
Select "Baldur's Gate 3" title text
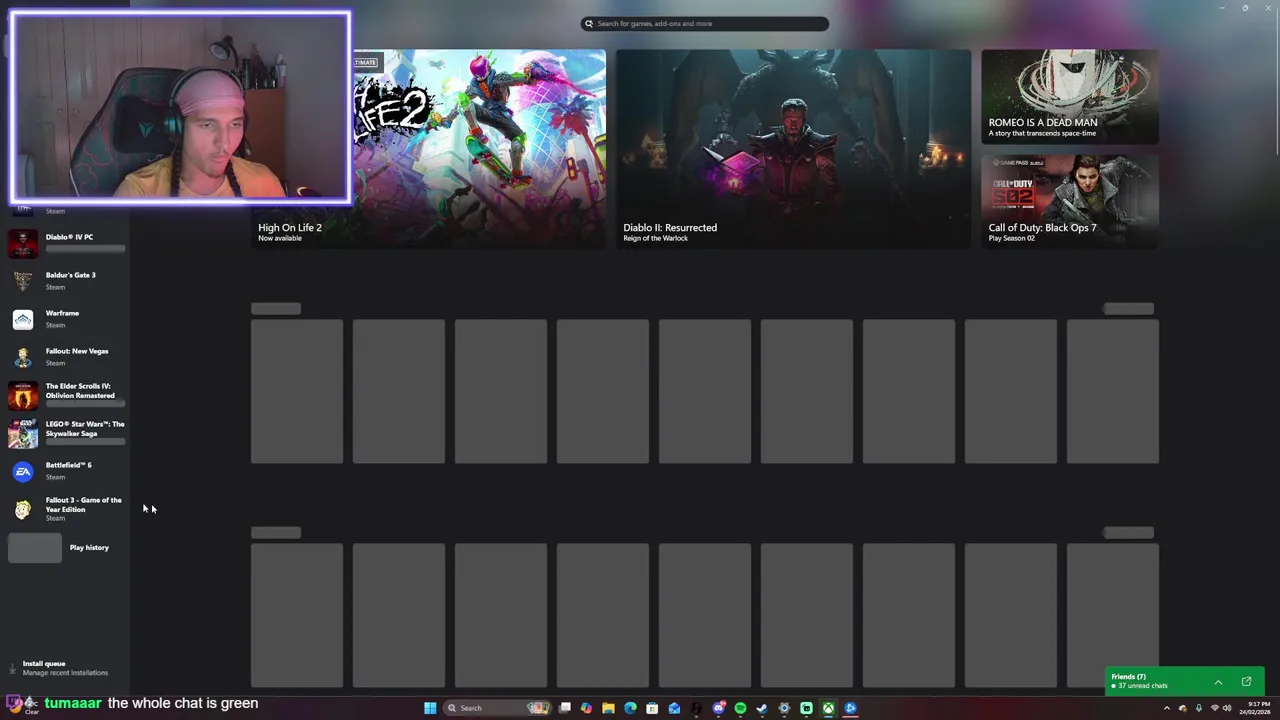71,275
